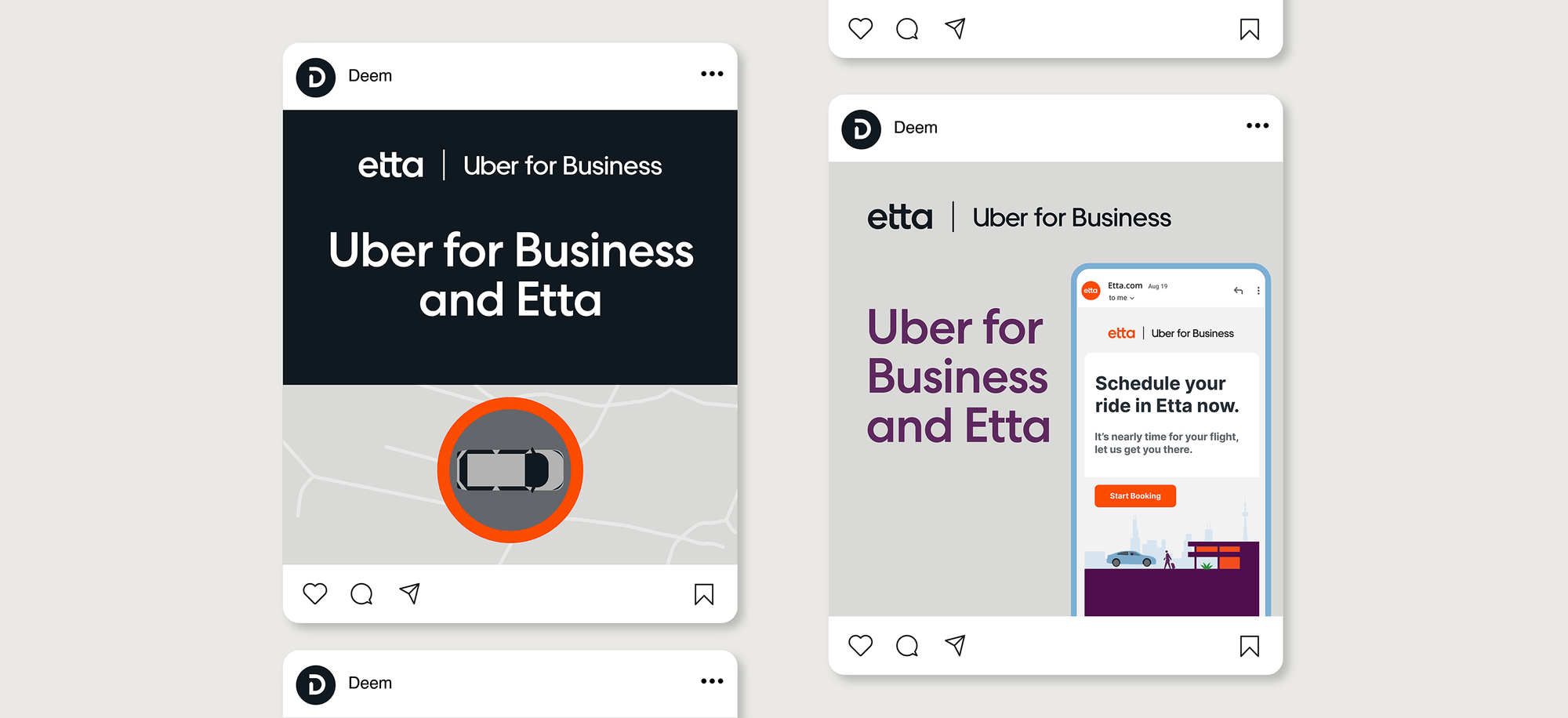Share the dark Uber for Business post
This screenshot has width=1568, height=718.
pyautogui.click(x=409, y=593)
